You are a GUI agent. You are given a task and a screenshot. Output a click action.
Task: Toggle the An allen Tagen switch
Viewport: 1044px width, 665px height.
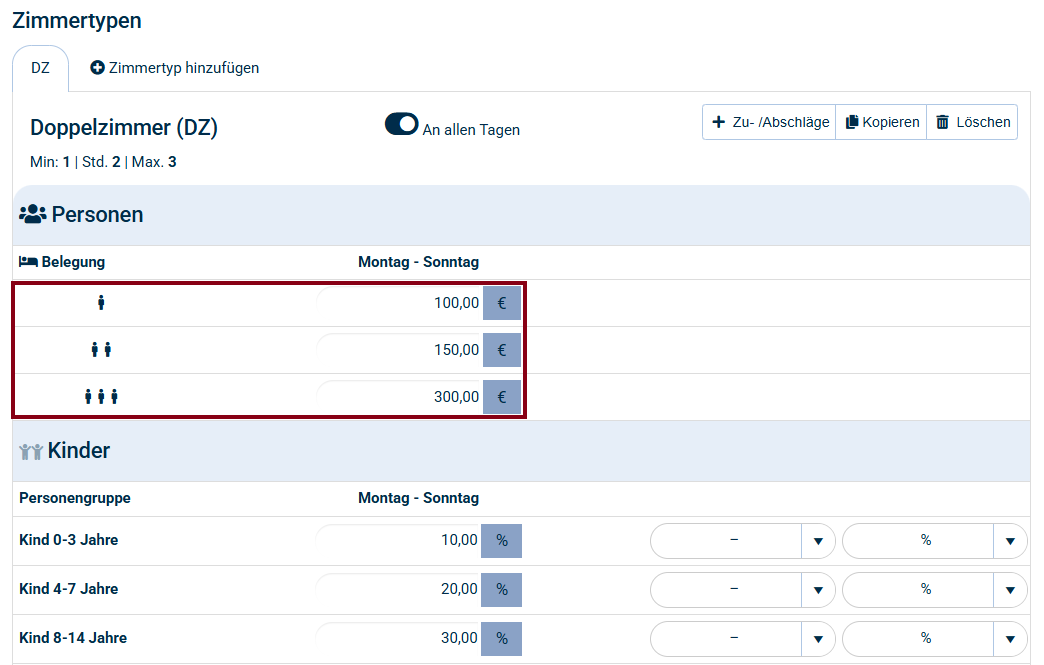[x=401, y=124]
